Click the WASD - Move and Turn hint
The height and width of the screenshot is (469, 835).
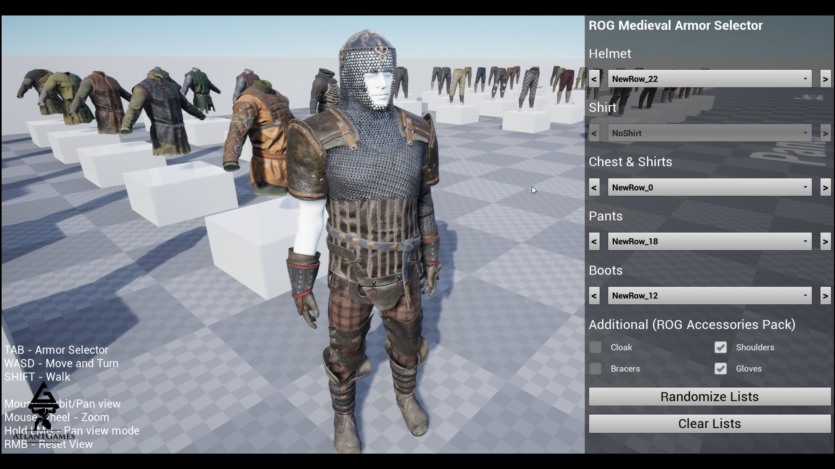tap(61, 364)
